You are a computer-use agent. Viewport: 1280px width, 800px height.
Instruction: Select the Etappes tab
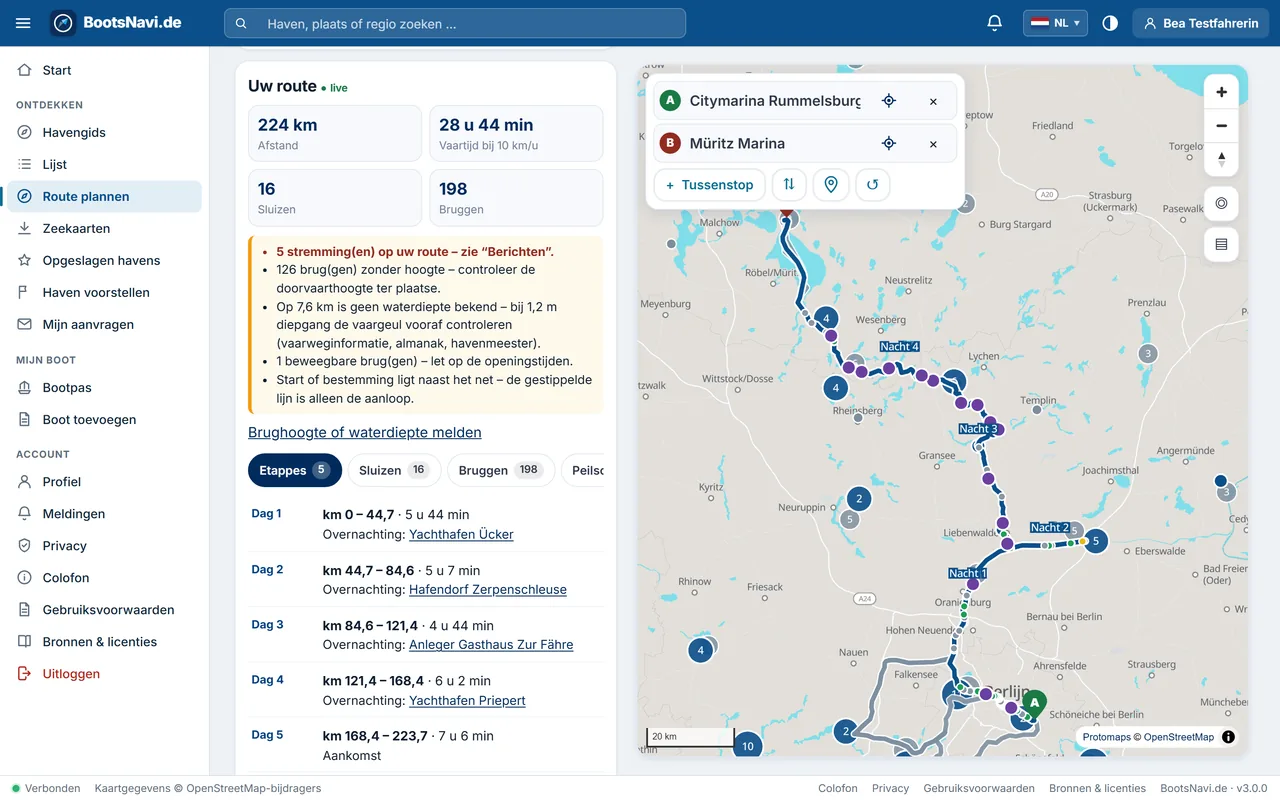pyautogui.click(x=295, y=470)
